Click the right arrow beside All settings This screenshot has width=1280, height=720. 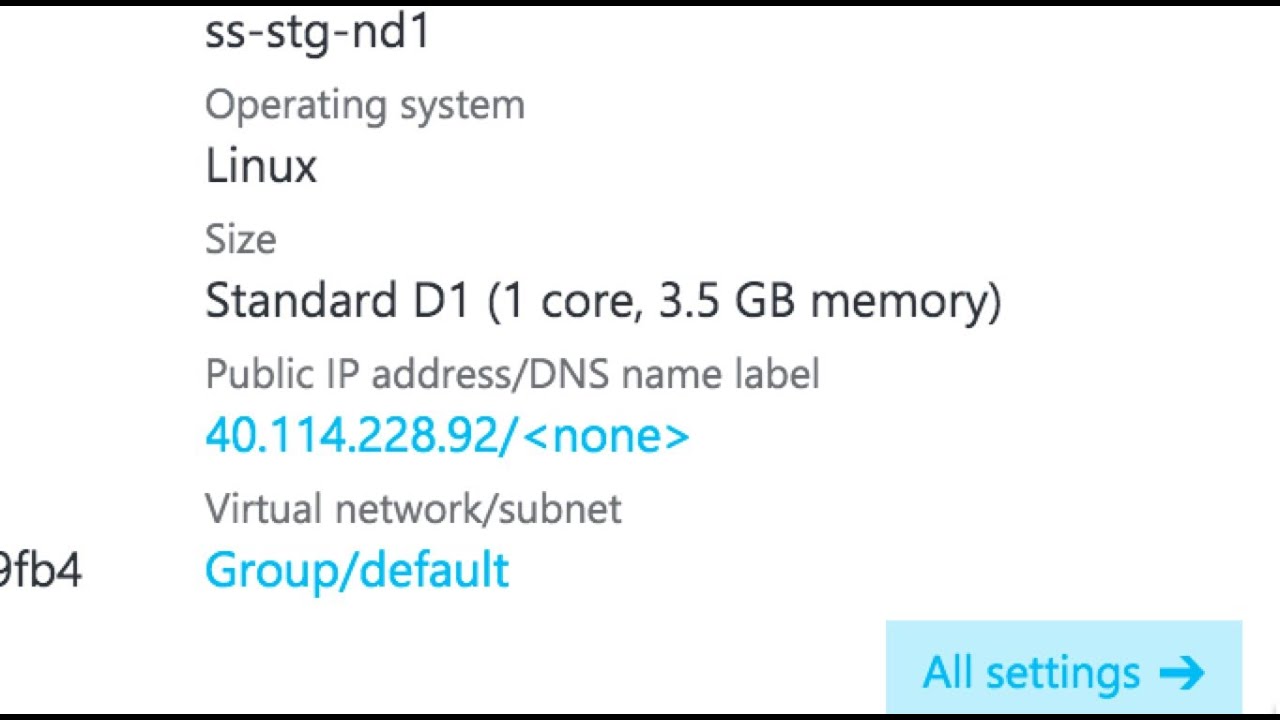(1182, 673)
